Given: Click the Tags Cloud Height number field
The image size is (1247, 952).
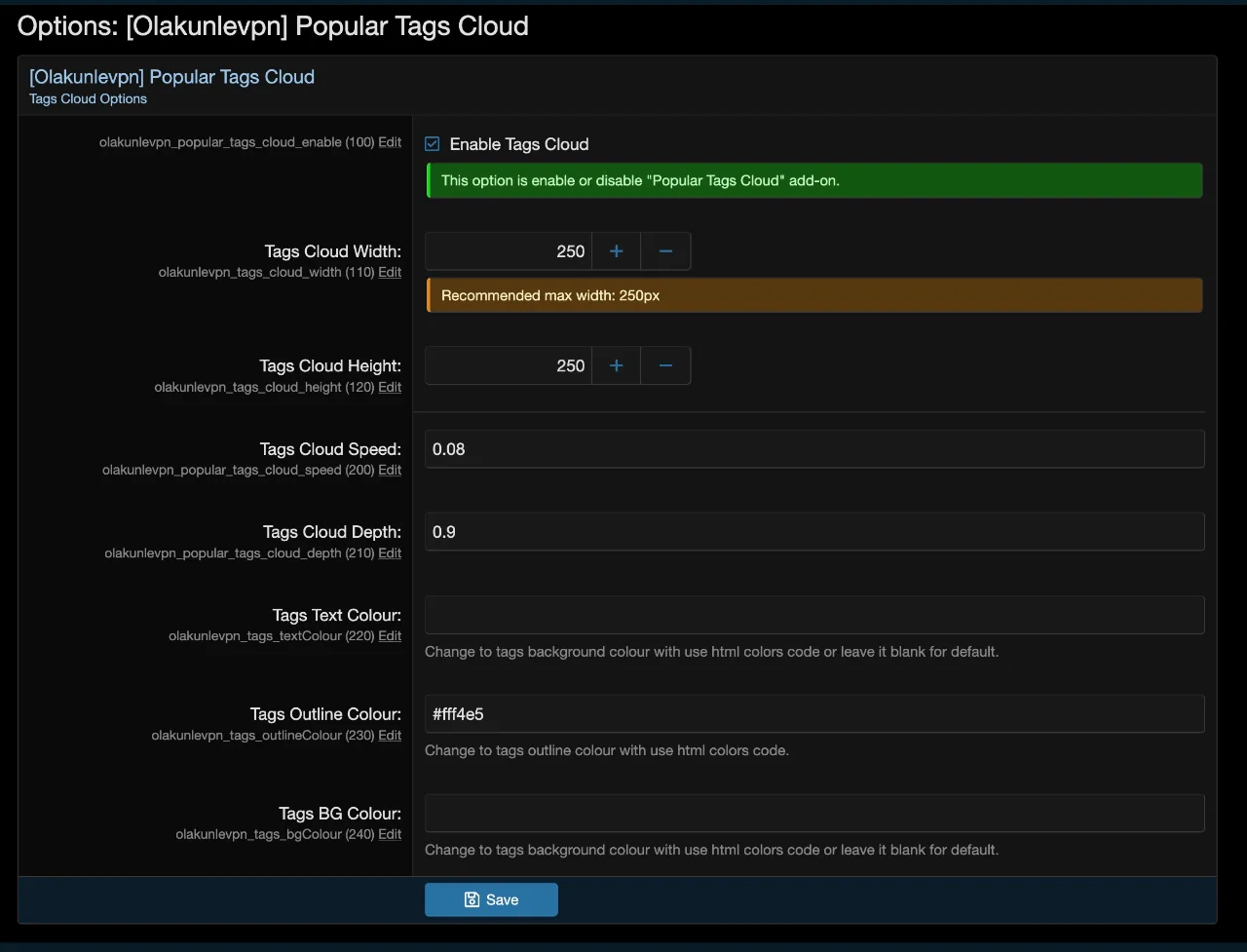Looking at the screenshot, I should click(x=509, y=365).
